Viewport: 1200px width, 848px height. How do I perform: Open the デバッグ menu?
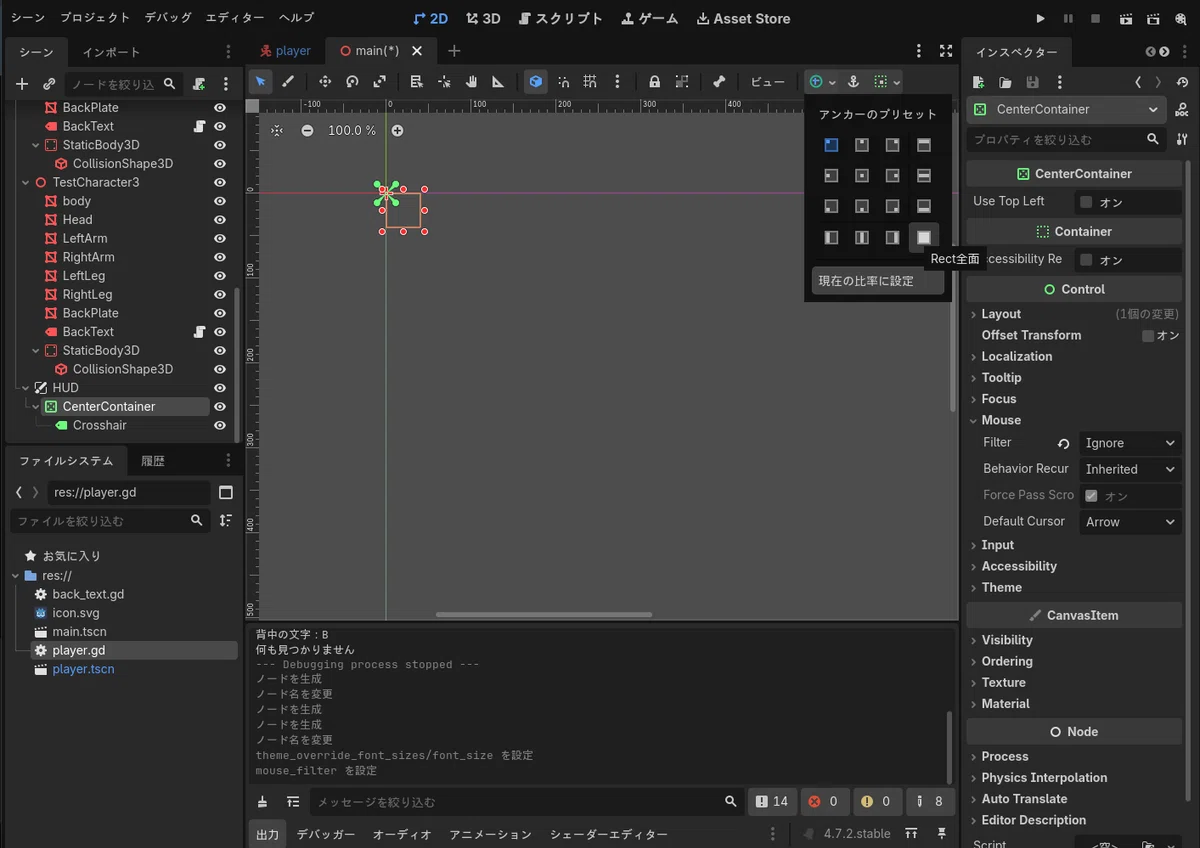(168, 18)
